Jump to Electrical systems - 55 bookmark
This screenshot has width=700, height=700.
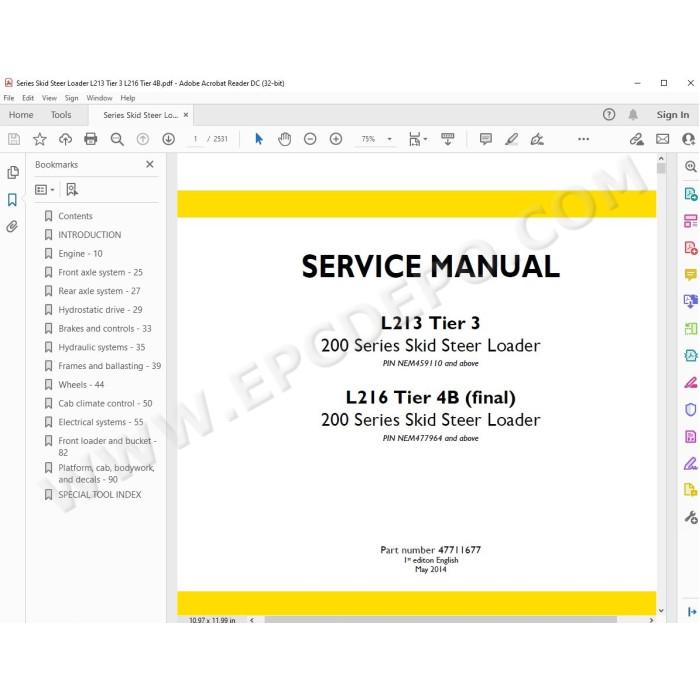point(101,422)
